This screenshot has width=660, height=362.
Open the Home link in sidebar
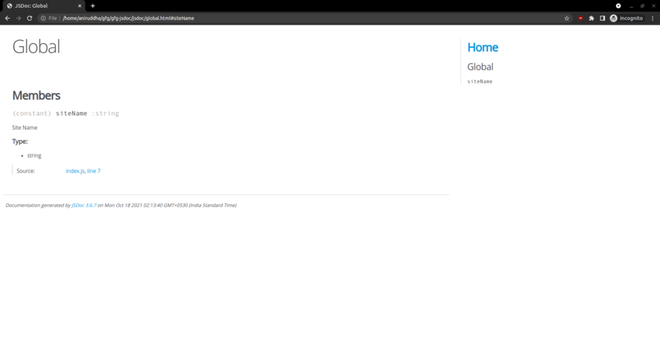click(x=483, y=47)
